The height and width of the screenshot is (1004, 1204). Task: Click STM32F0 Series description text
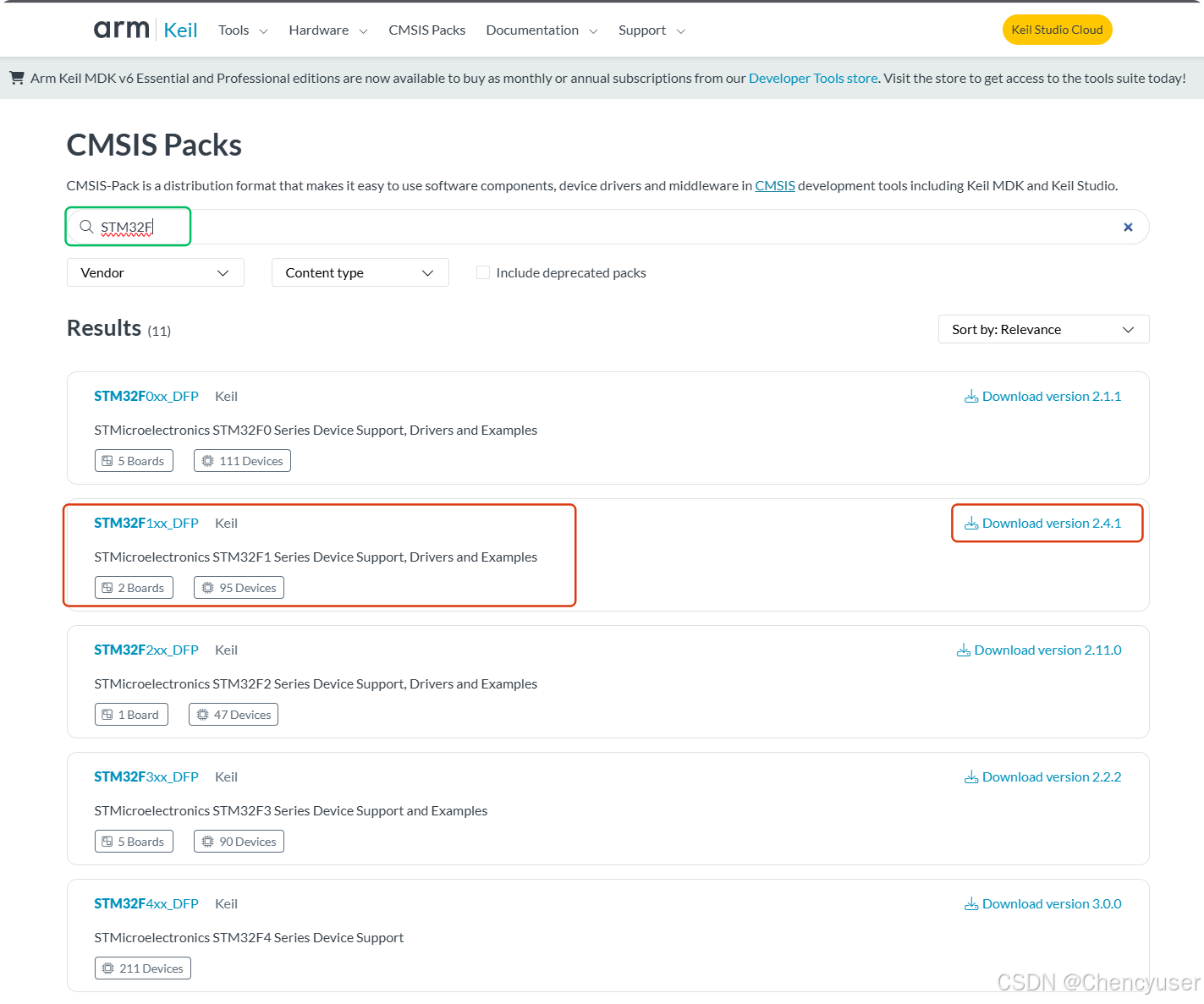[x=316, y=430]
